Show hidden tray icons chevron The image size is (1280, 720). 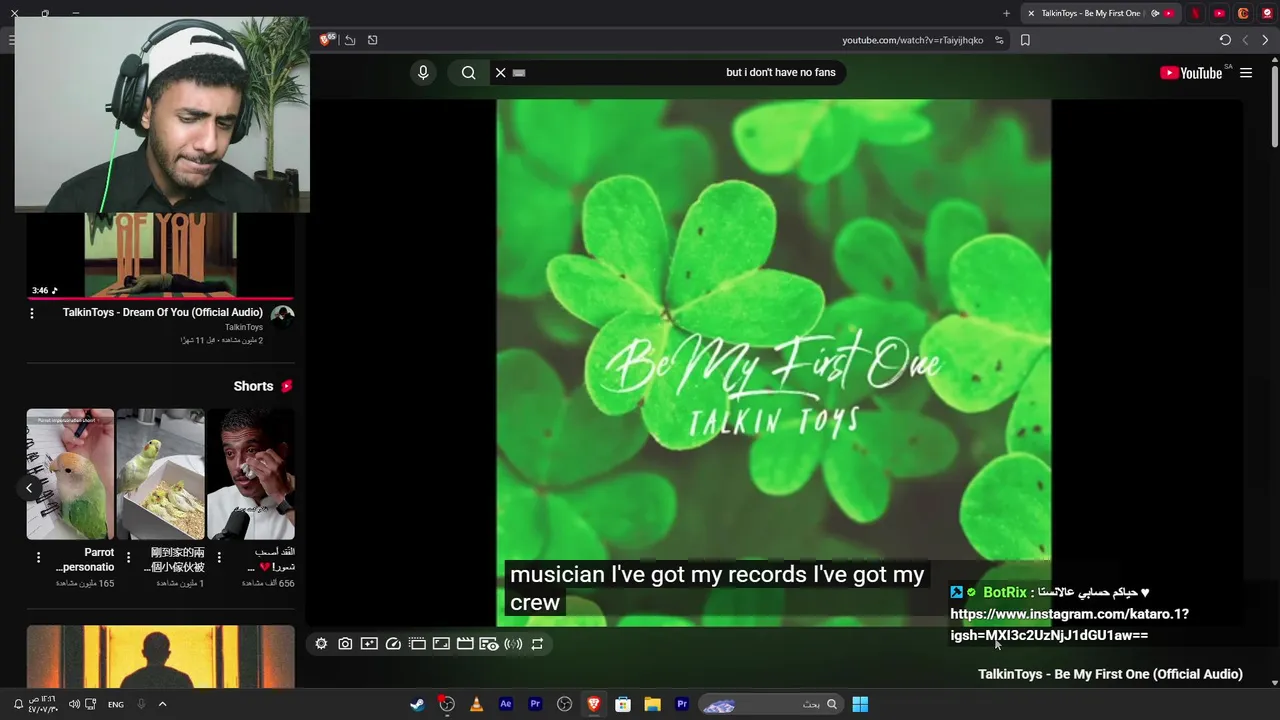click(162, 704)
